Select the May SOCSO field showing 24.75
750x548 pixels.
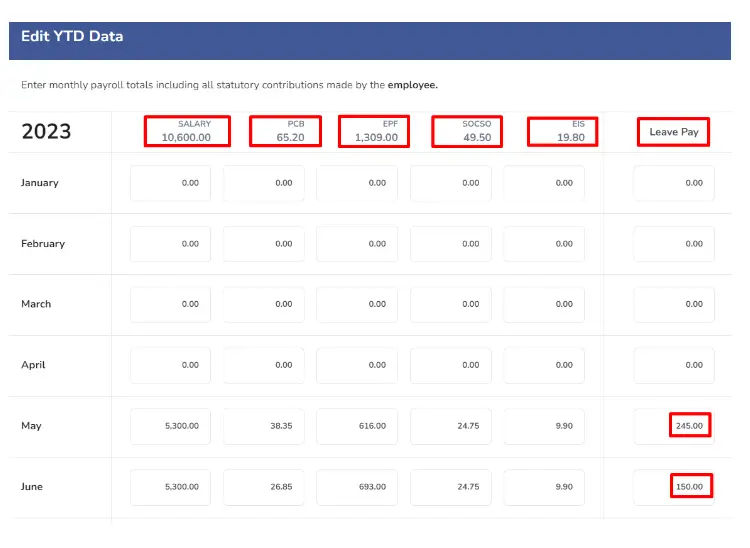pos(451,426)
